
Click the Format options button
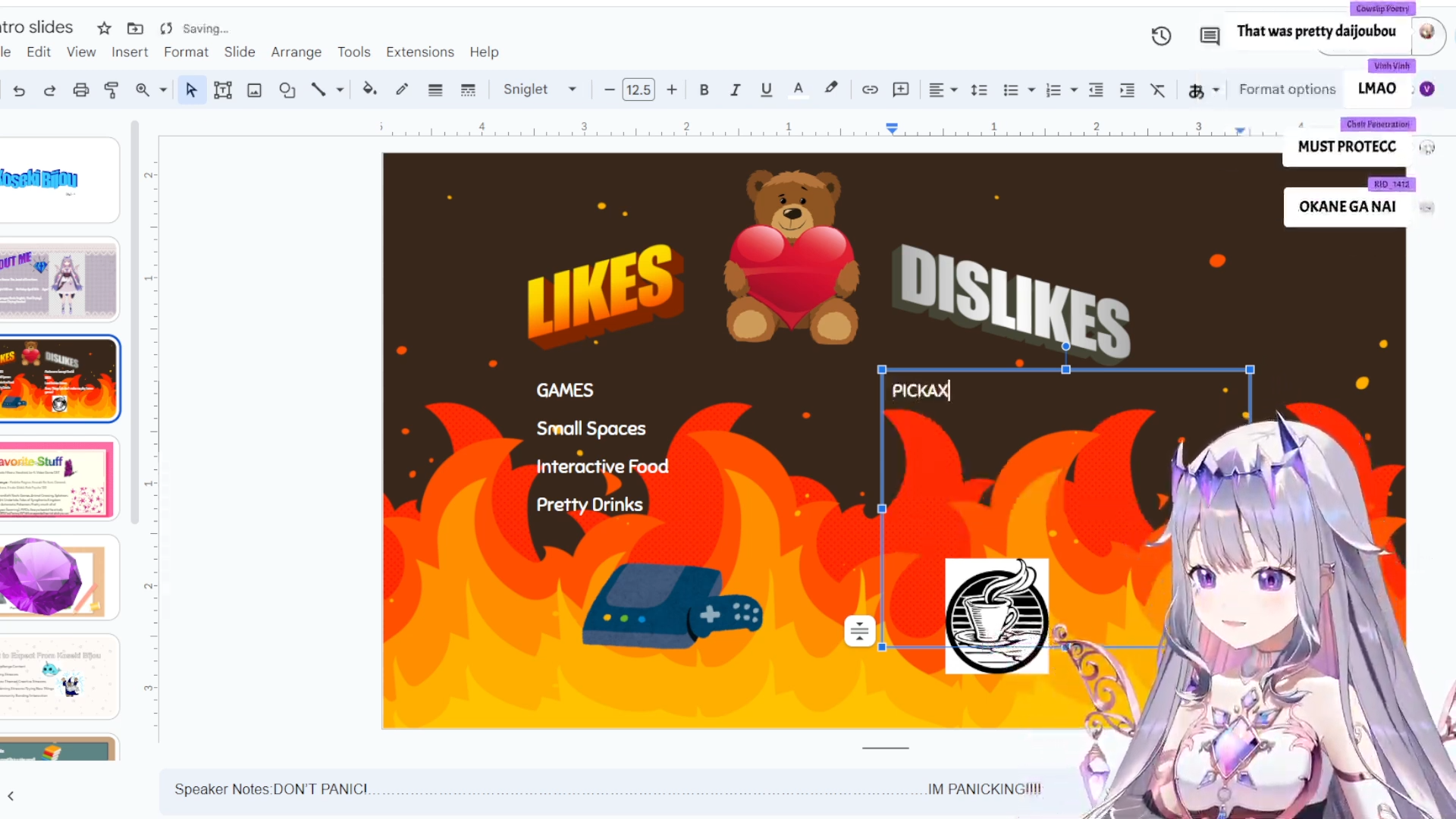[1287, 89]
